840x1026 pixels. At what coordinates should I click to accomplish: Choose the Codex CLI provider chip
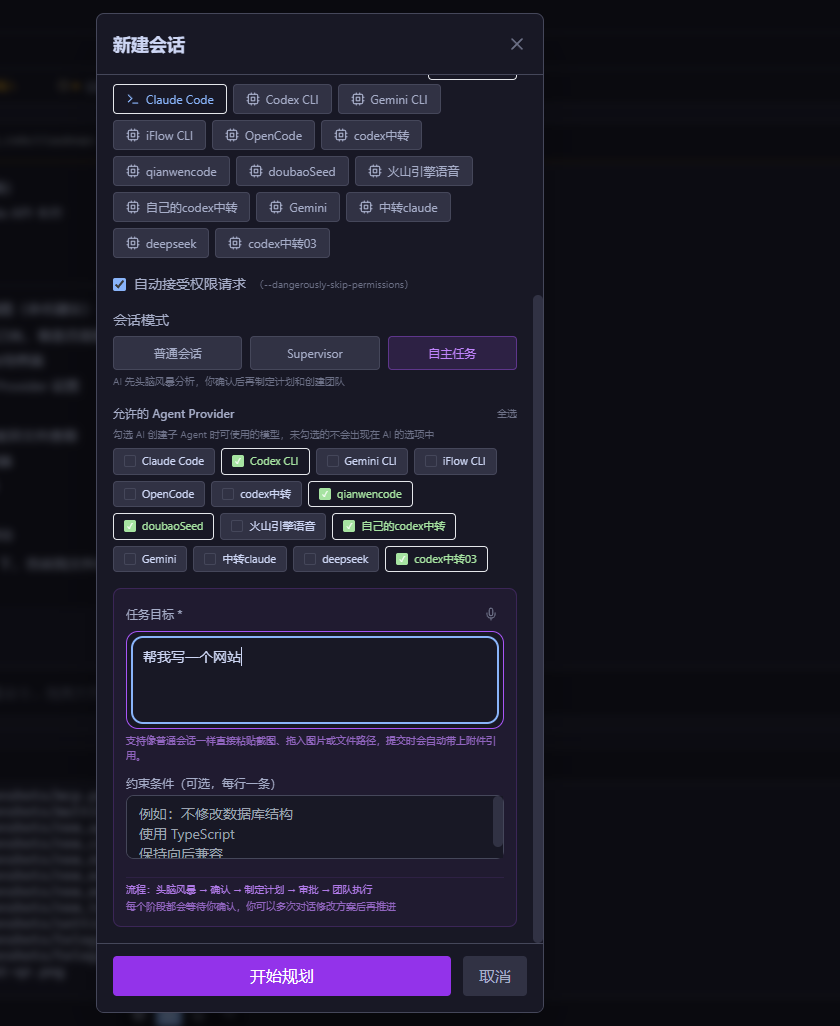click(282, 100)
